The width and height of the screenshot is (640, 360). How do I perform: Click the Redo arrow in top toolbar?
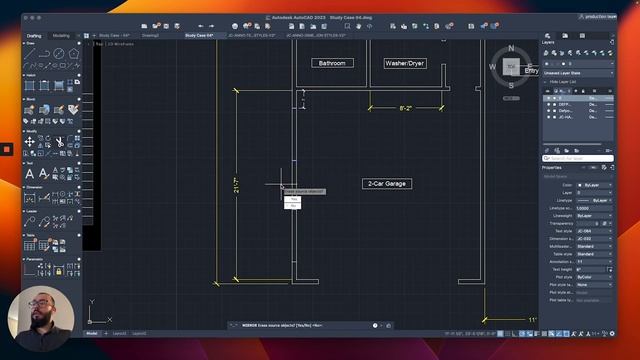tap(211, 26)
